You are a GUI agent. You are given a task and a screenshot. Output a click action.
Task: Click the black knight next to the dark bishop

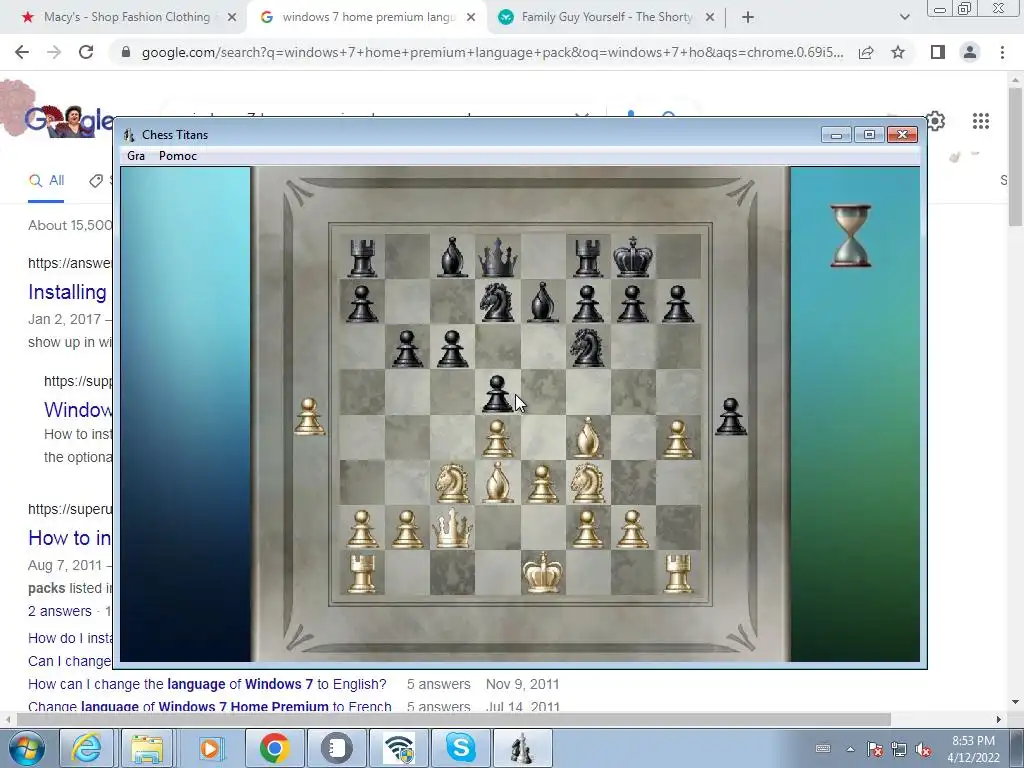coord(497,302)
